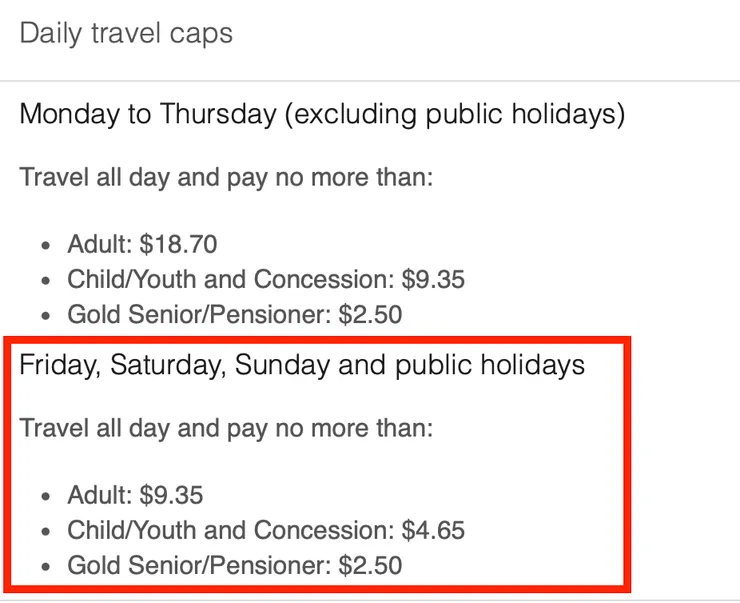The image size is (740, 603).
Task: Click the bullet beside "Adult: $9.35"
Action: coord(46,495)
